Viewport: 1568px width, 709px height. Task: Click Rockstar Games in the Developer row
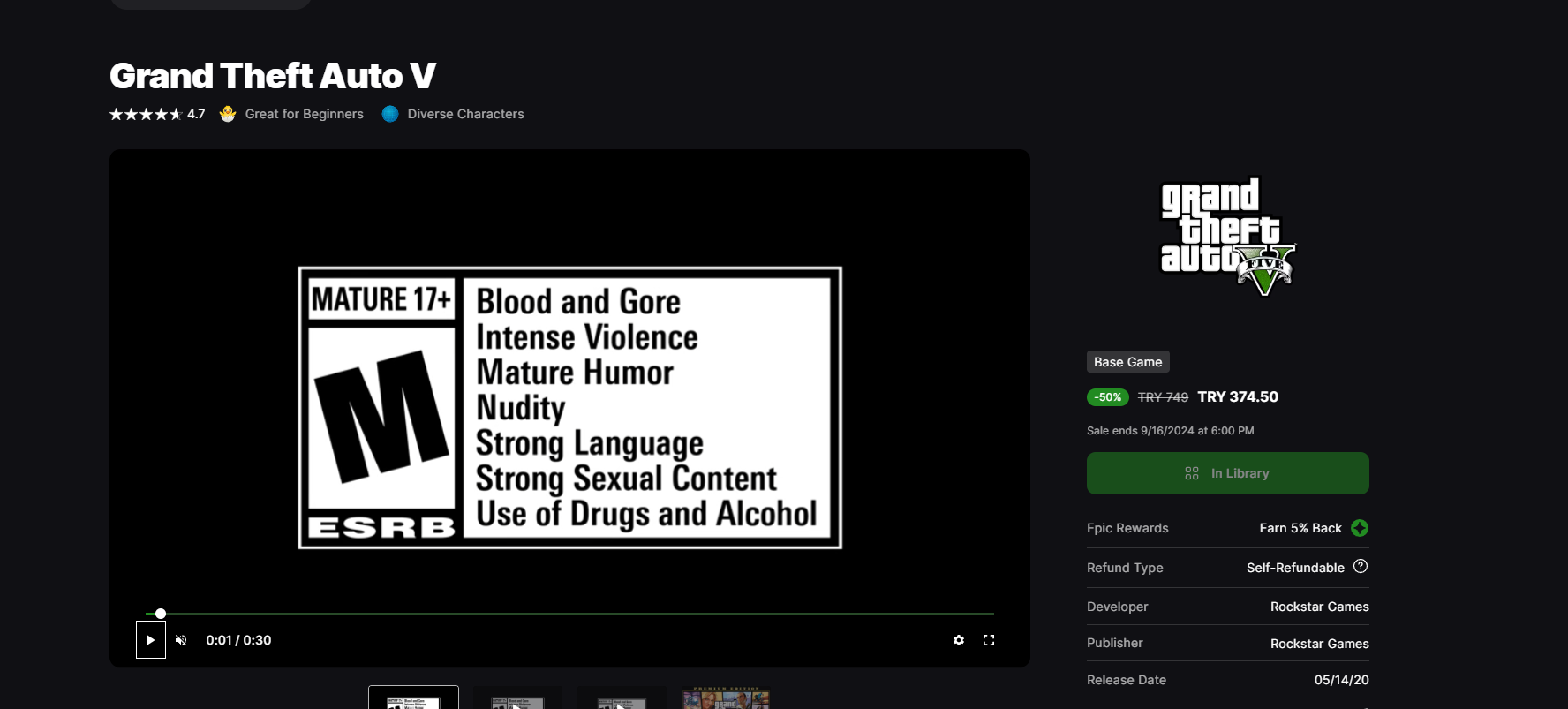coord(1320,607)
